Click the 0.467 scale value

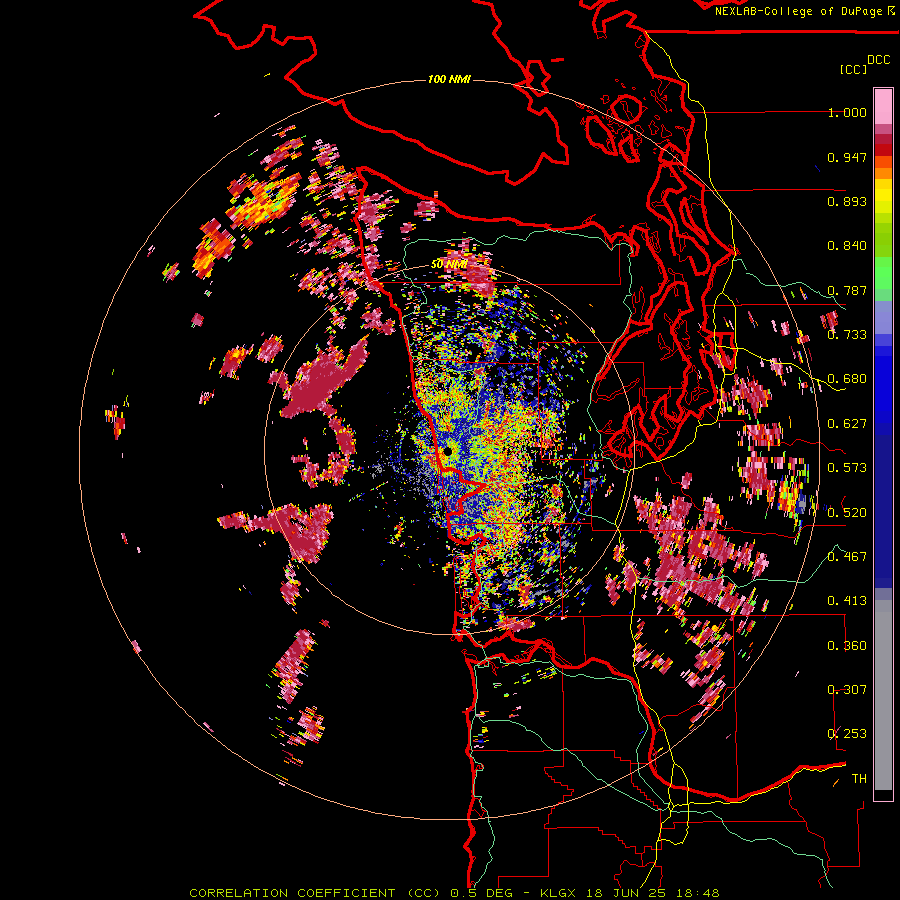[x=847, y=556]
